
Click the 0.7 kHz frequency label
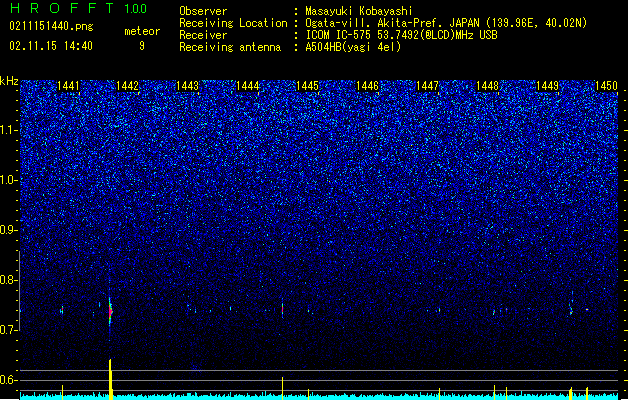click(8, 330)
